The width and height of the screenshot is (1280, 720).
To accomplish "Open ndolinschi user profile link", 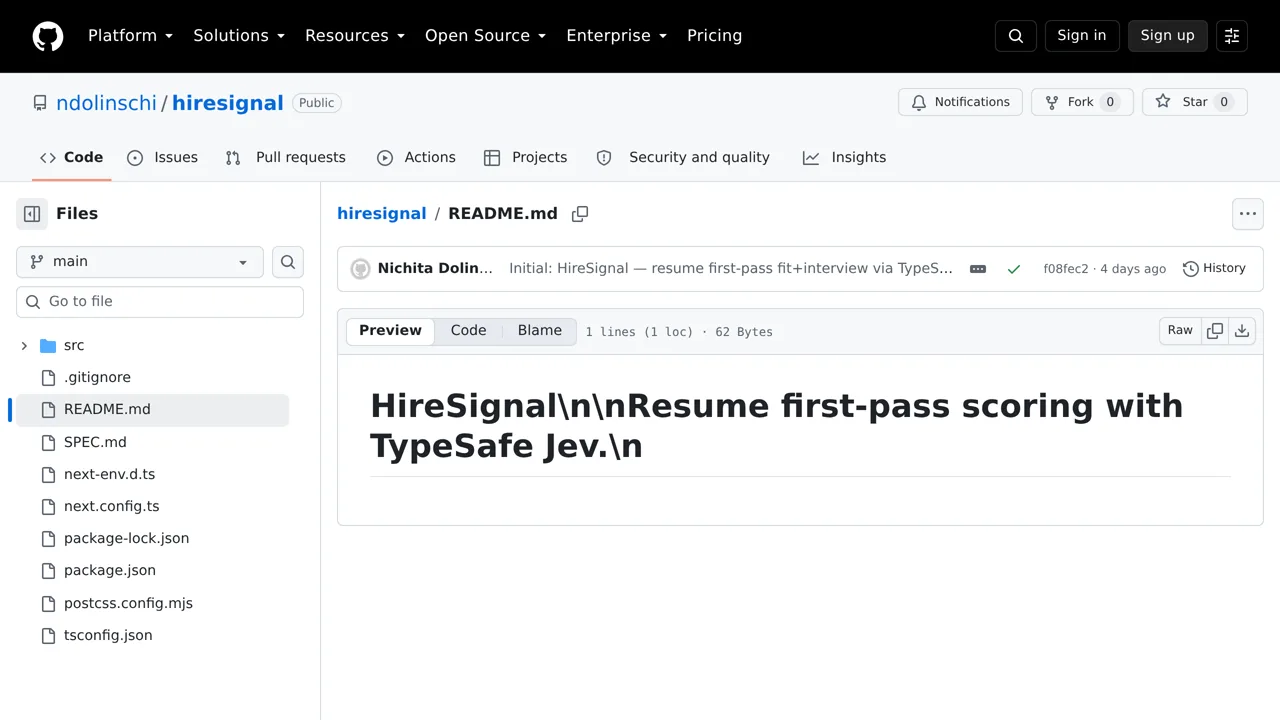I will click(x=106, y=103).
